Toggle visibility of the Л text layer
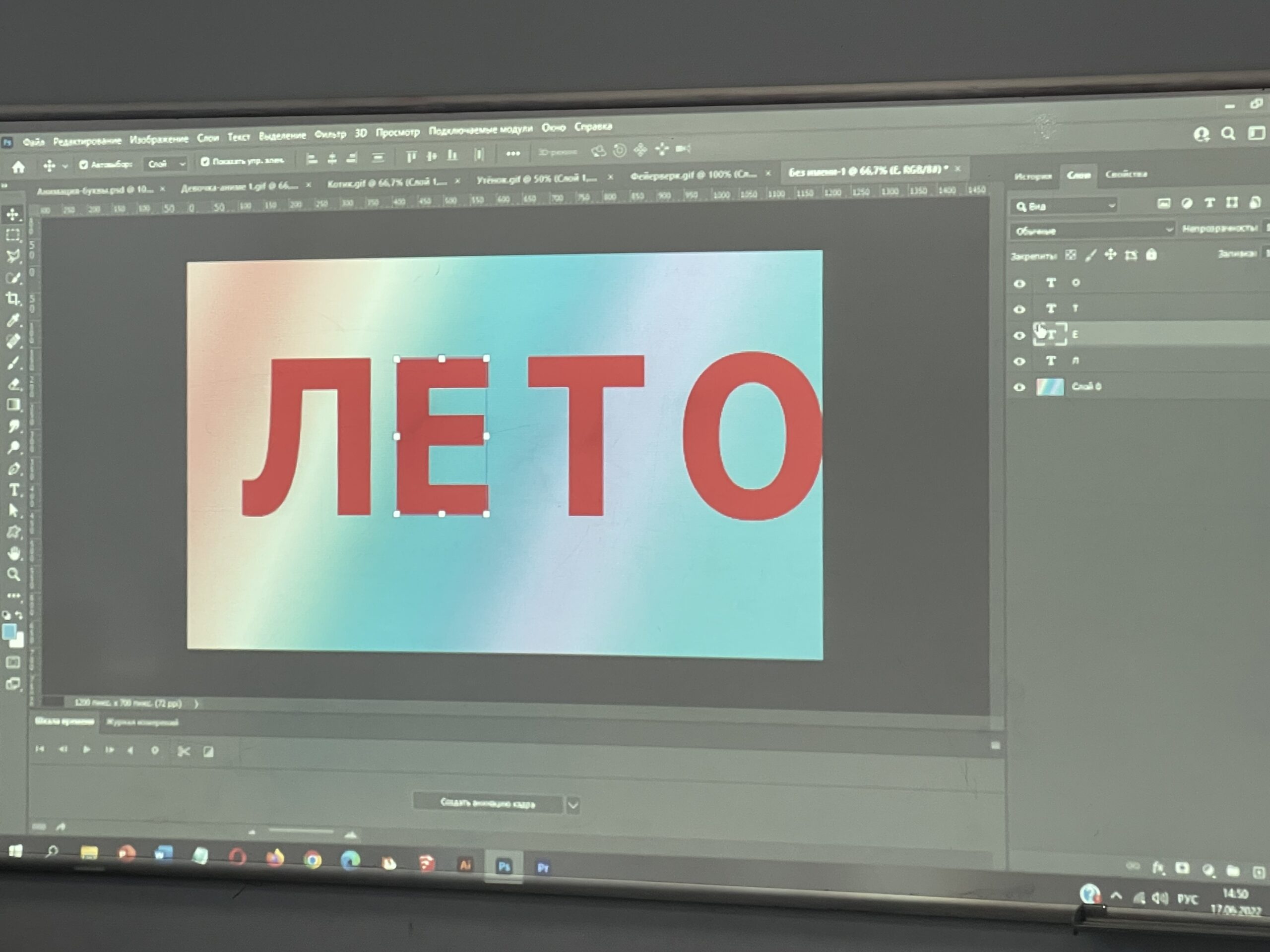Screen dimensions: 1270x952 pyautogui.click(x=1019, y=361)
